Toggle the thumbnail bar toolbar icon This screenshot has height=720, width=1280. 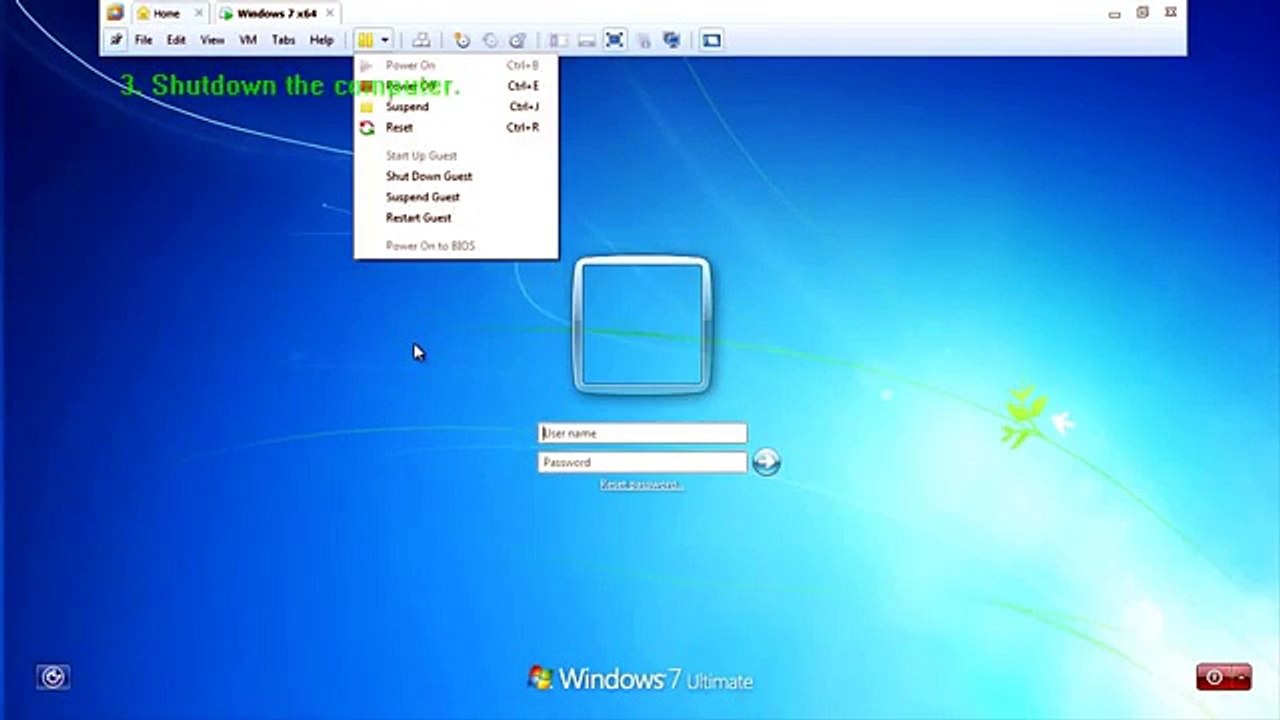click(587, 40)
